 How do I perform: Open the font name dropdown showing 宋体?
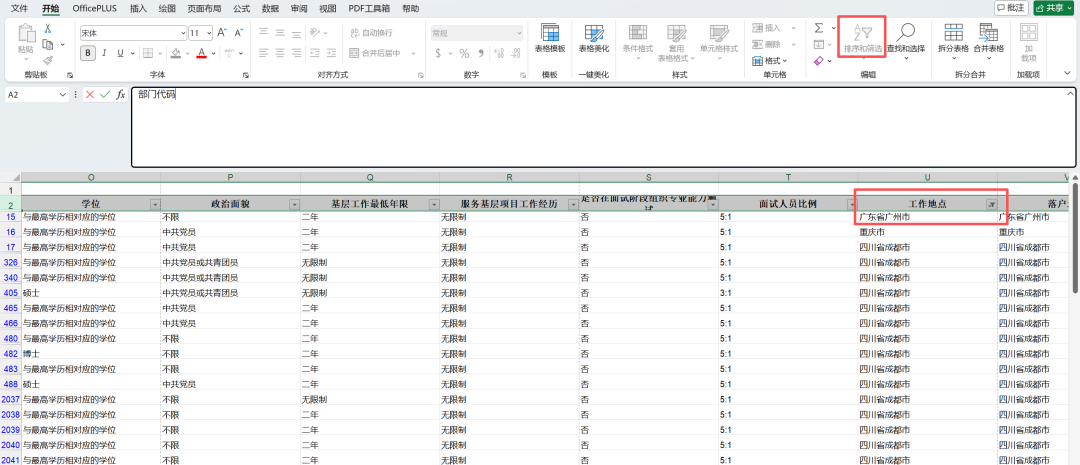183,32
